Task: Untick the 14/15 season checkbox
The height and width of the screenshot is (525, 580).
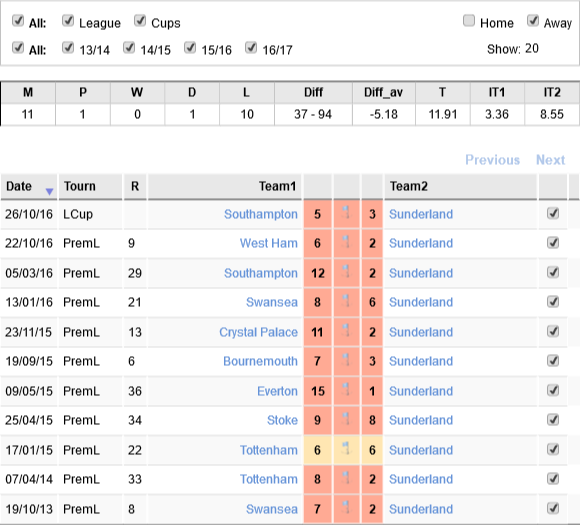Action: pyautogui.click(x=129, y=48)
